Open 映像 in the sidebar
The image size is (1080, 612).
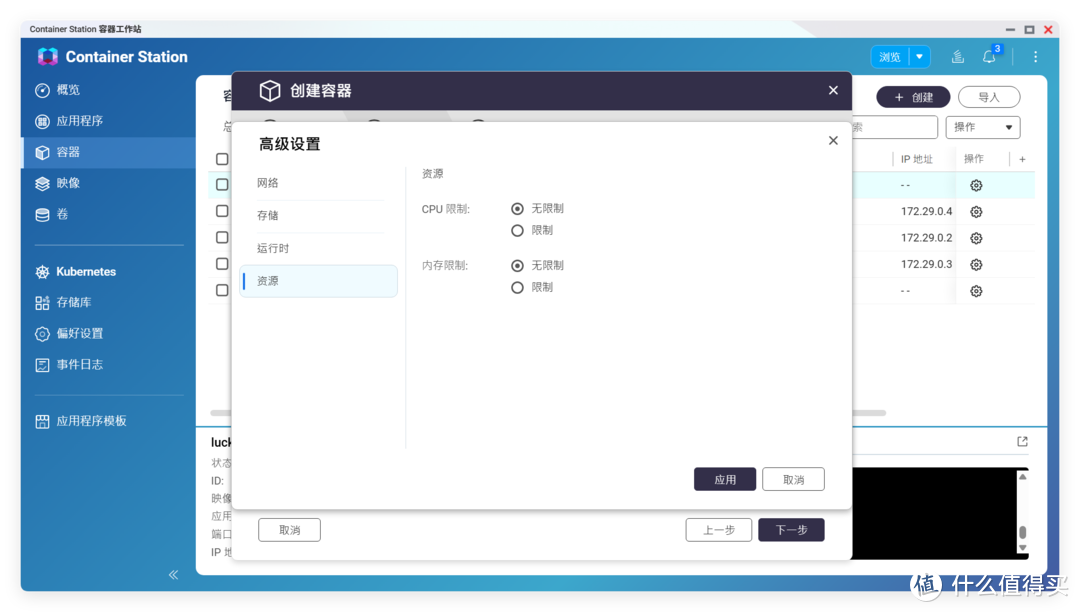pyautogui.click(x=68, y=184)
